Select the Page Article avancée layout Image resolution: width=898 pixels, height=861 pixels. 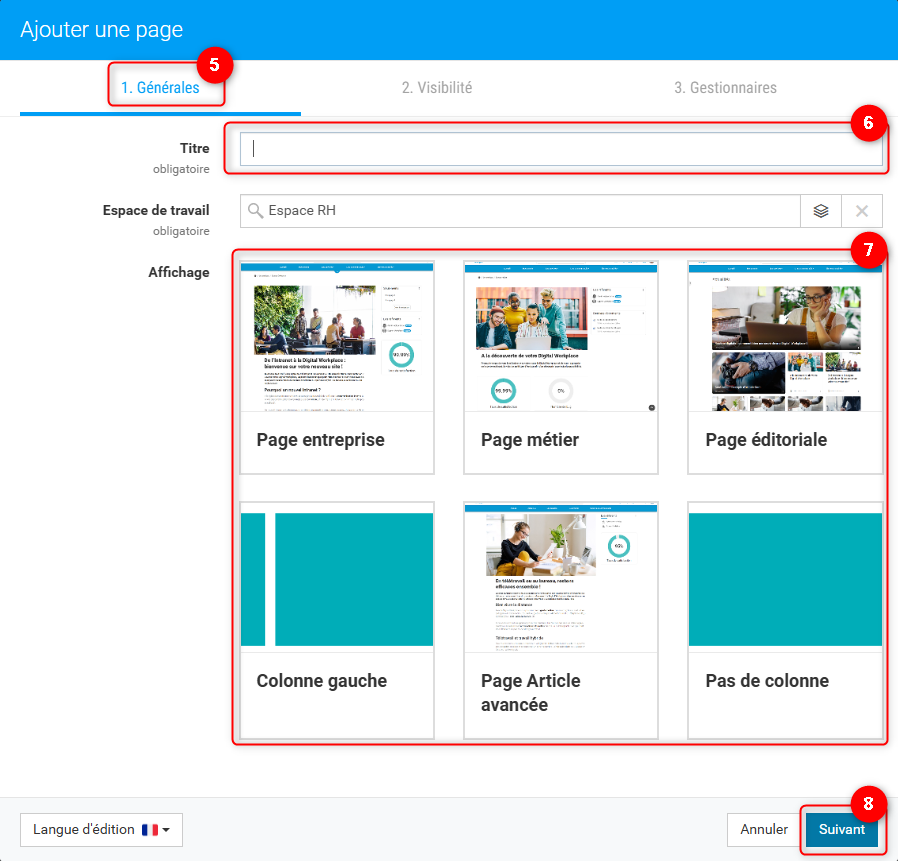pyautogui.click(x=561, y=620)
